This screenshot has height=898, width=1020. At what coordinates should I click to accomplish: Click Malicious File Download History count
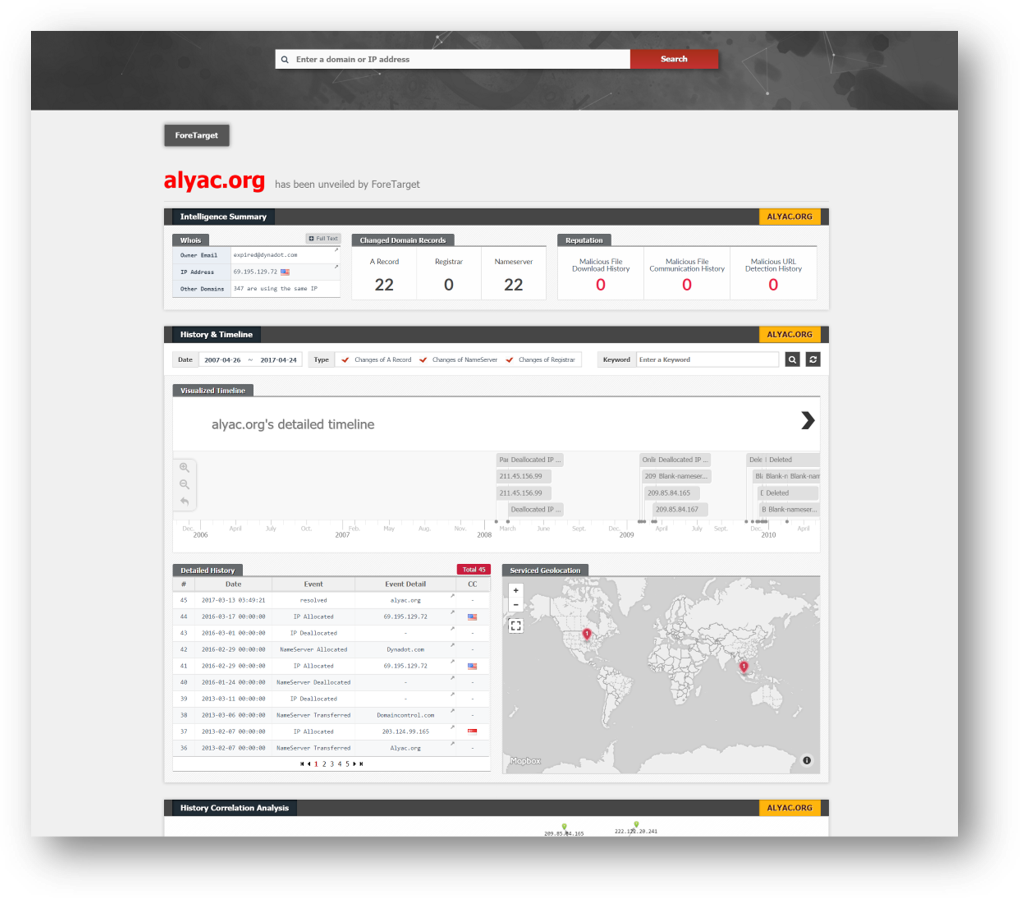click(x=600, y=284)
